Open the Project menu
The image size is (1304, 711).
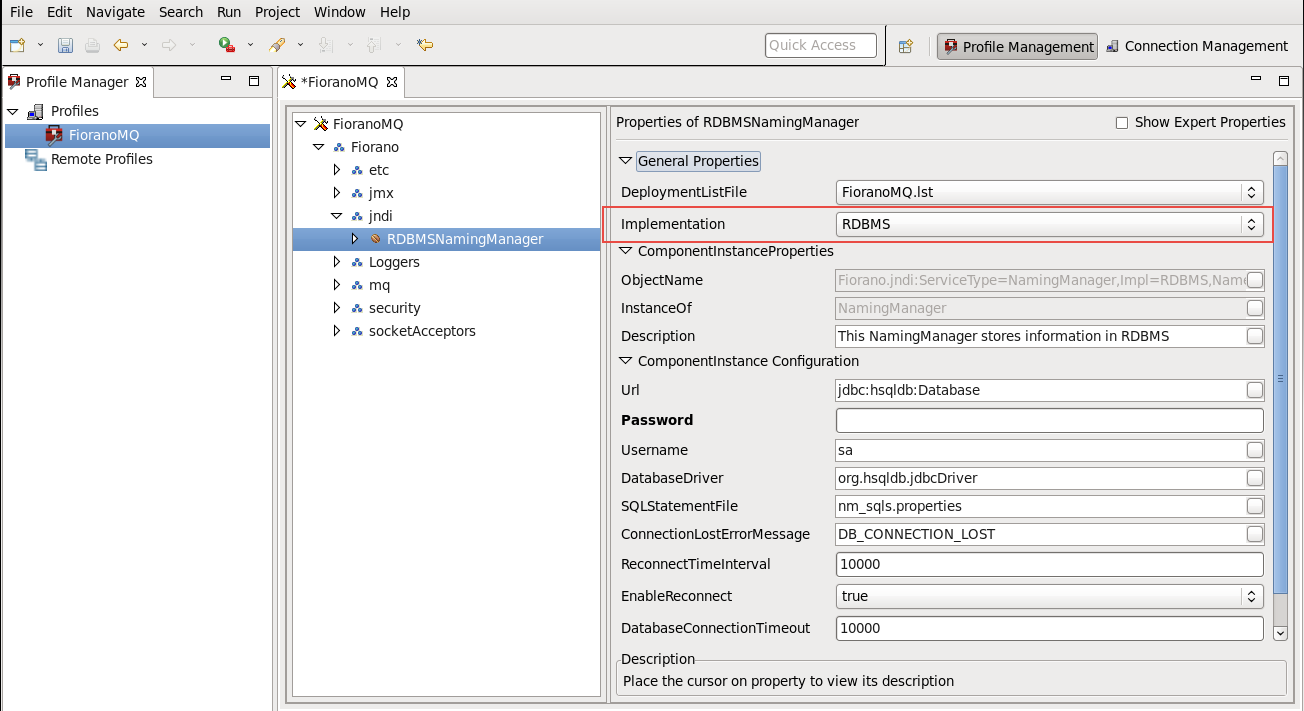[x=277, y=12]
